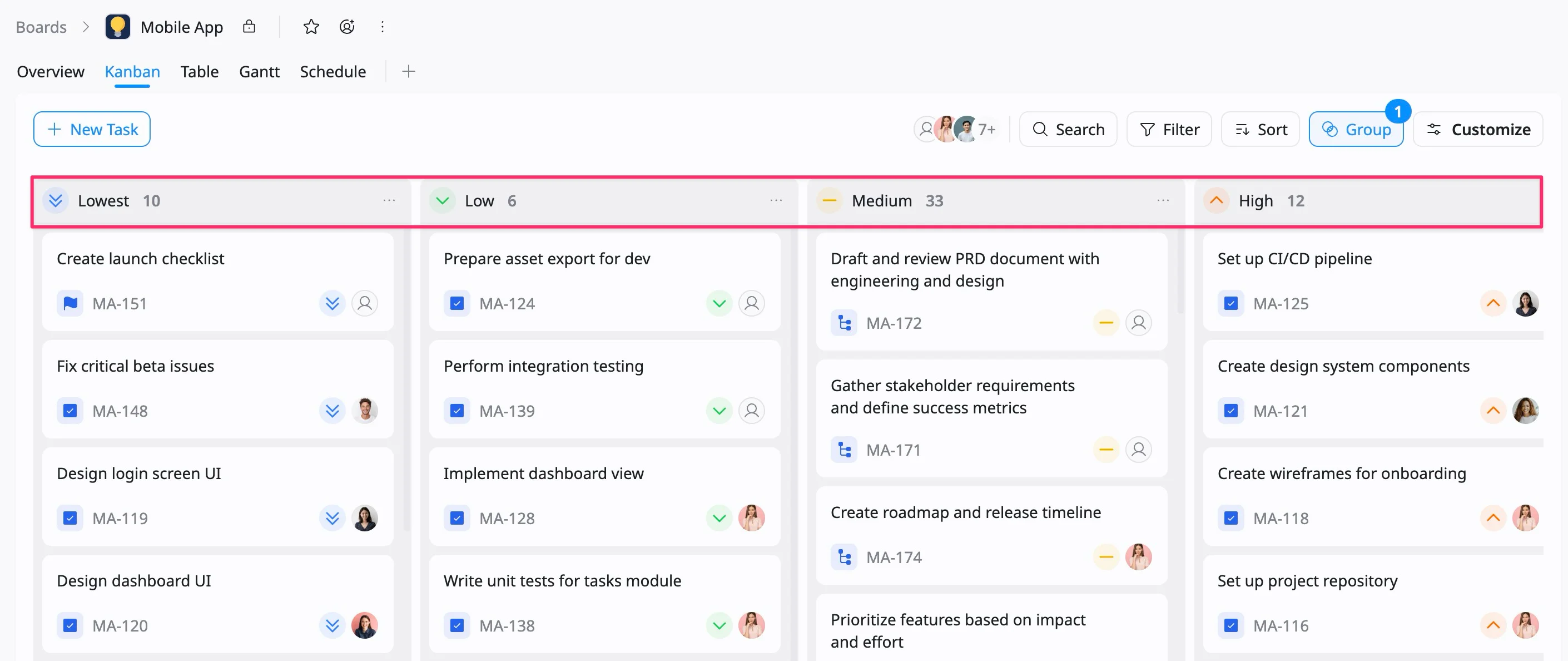
Task: Click assignee avatar on MA-120 card
Action: coord(365,625)
